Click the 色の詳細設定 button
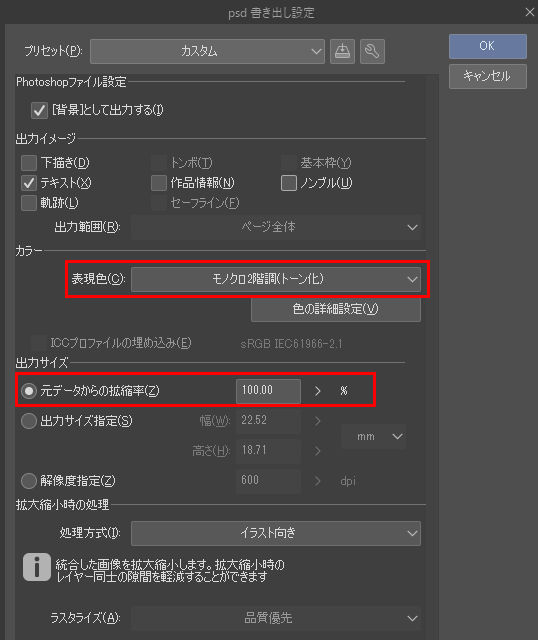This screenshot has width=538, height=640. 336,309
